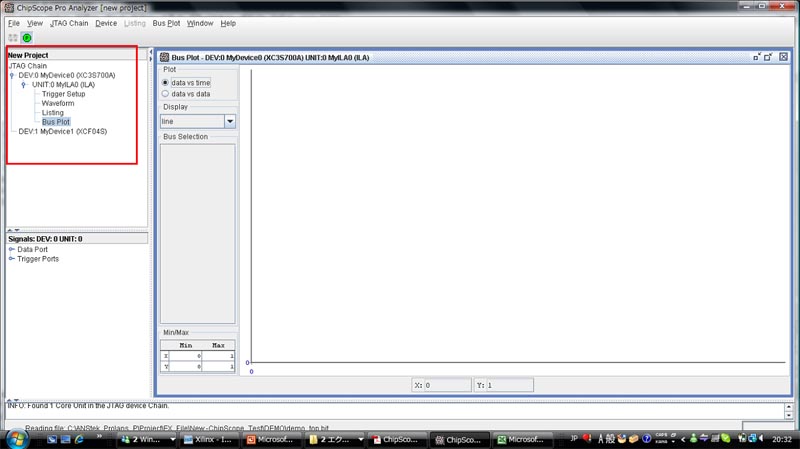Click the DEV:0 MyDevice0 (XC3S700A) label
800x449 pixels.
[67, 76]
